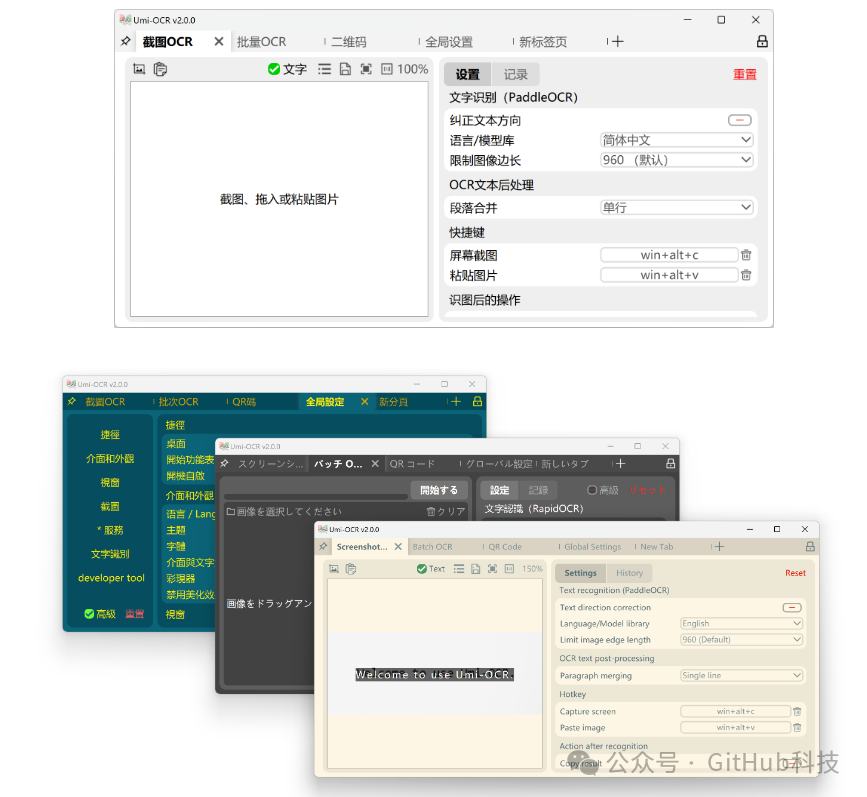Clear the Paste image hotkey with its trash icon
This screenshot has width=867, height=797.
797,728
